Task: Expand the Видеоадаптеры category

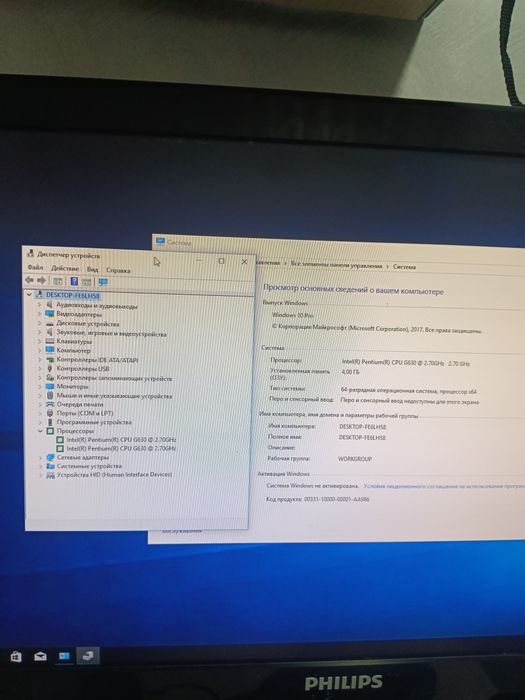Action: 39,313
